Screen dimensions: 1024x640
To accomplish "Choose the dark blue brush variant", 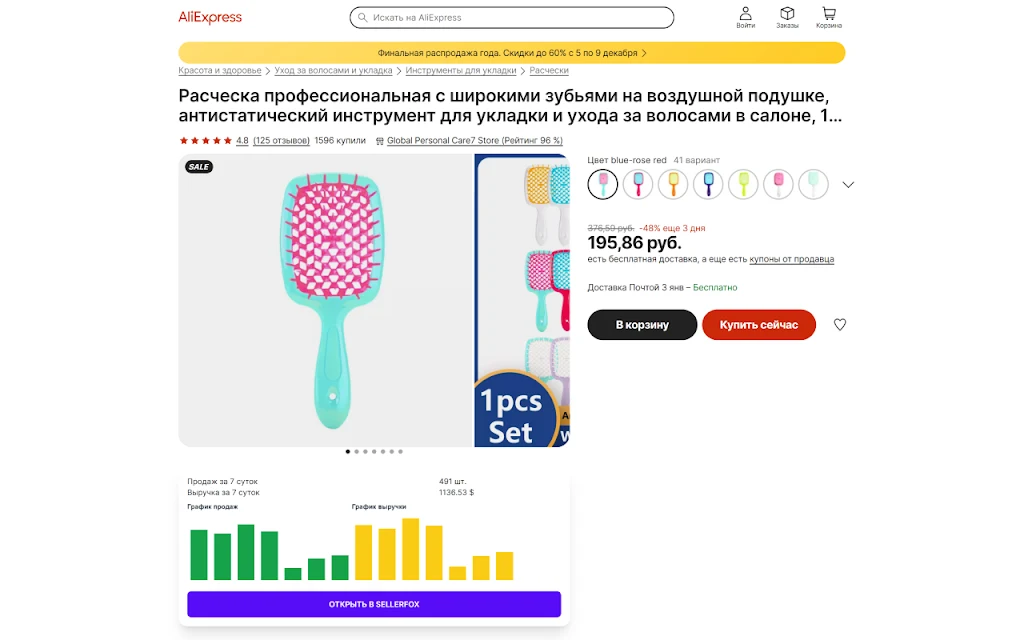I will [708, 184].
